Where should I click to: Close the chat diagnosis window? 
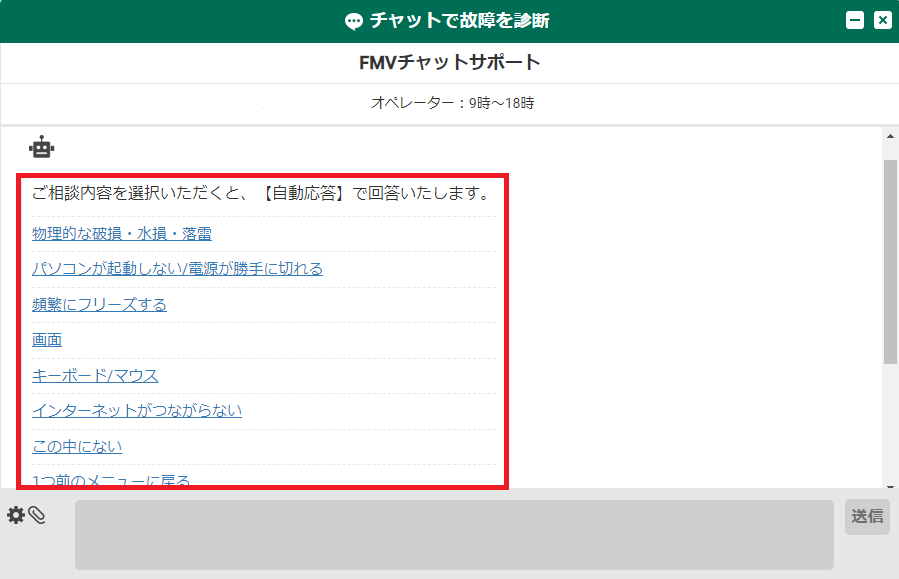(882, 20)
